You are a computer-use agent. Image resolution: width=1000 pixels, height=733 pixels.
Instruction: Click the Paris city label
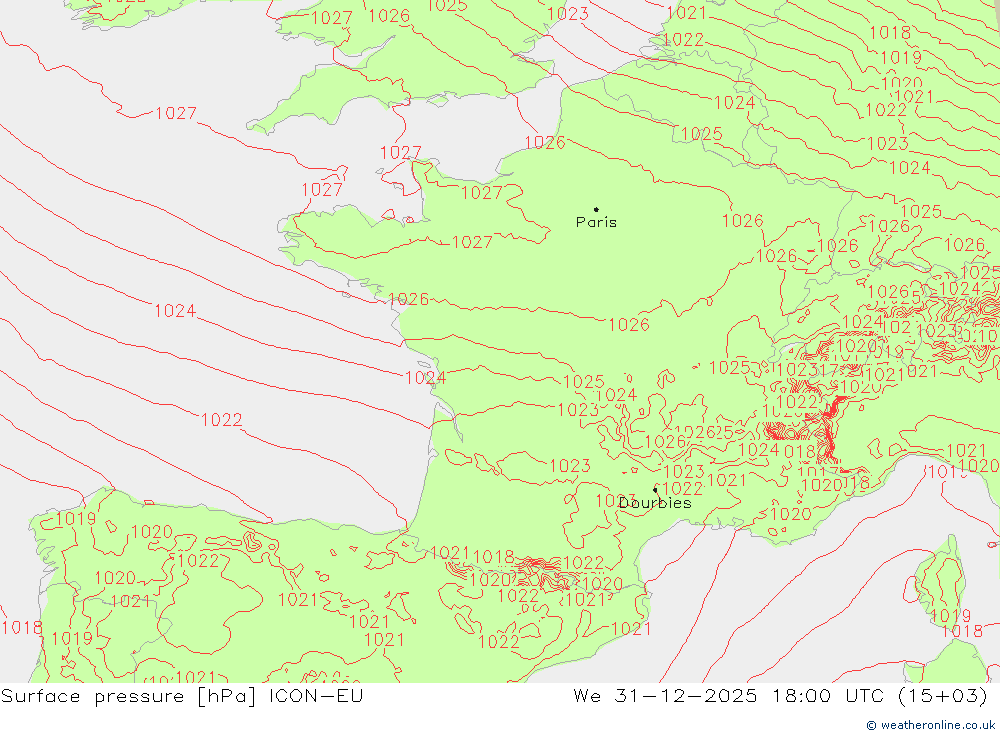(596, 222)
